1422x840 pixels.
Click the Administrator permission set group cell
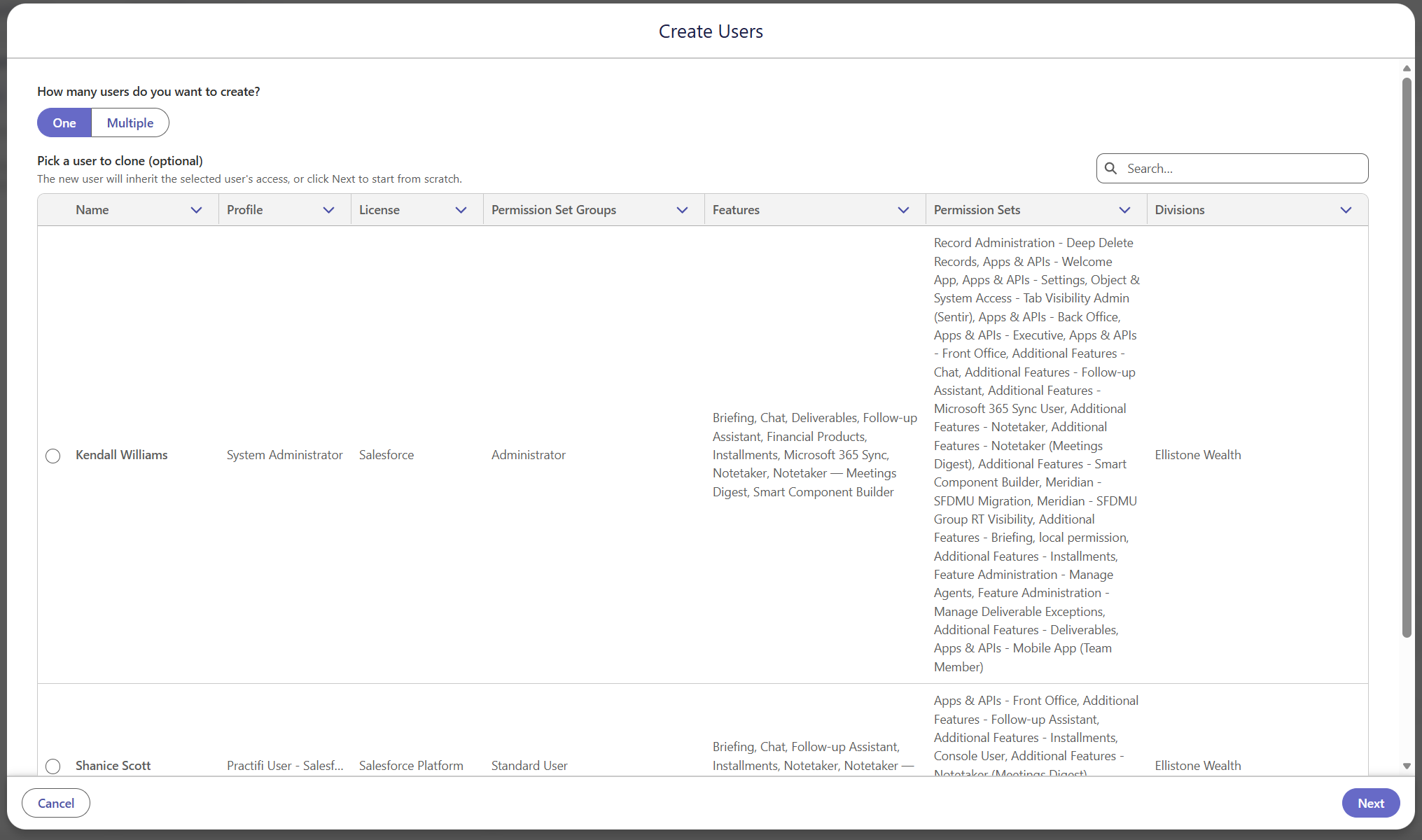[x=529, y=455]
